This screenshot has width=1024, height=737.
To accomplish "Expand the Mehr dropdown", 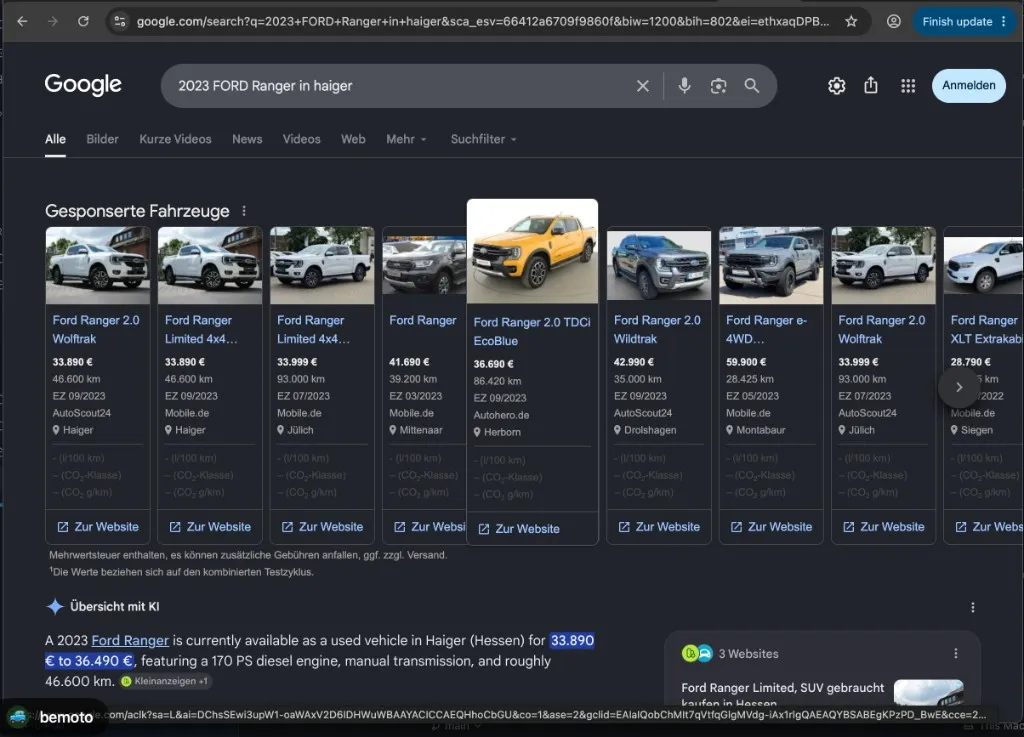I will [406, 139].
